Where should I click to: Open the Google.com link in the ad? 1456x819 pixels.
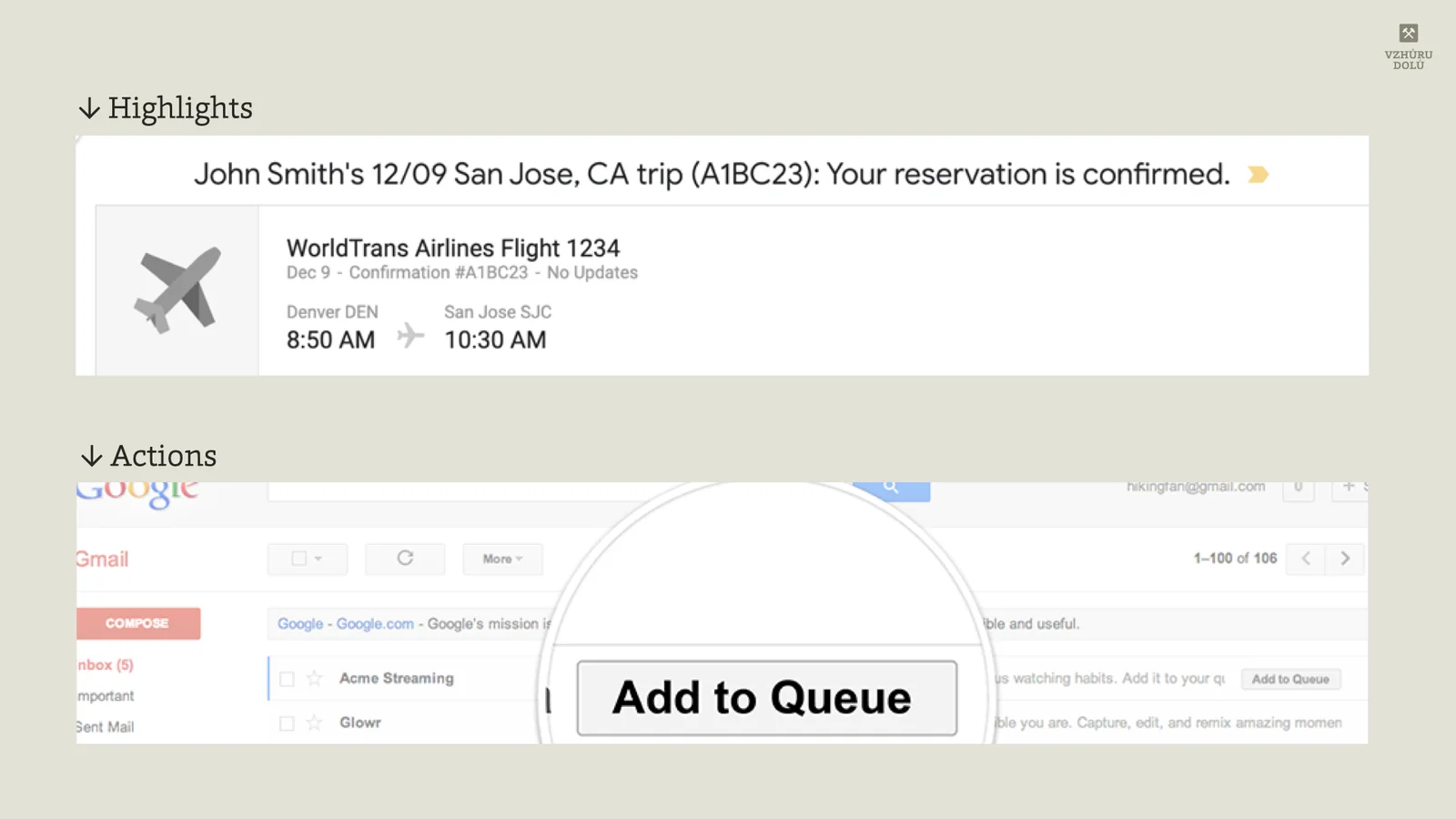click(376, 623)
